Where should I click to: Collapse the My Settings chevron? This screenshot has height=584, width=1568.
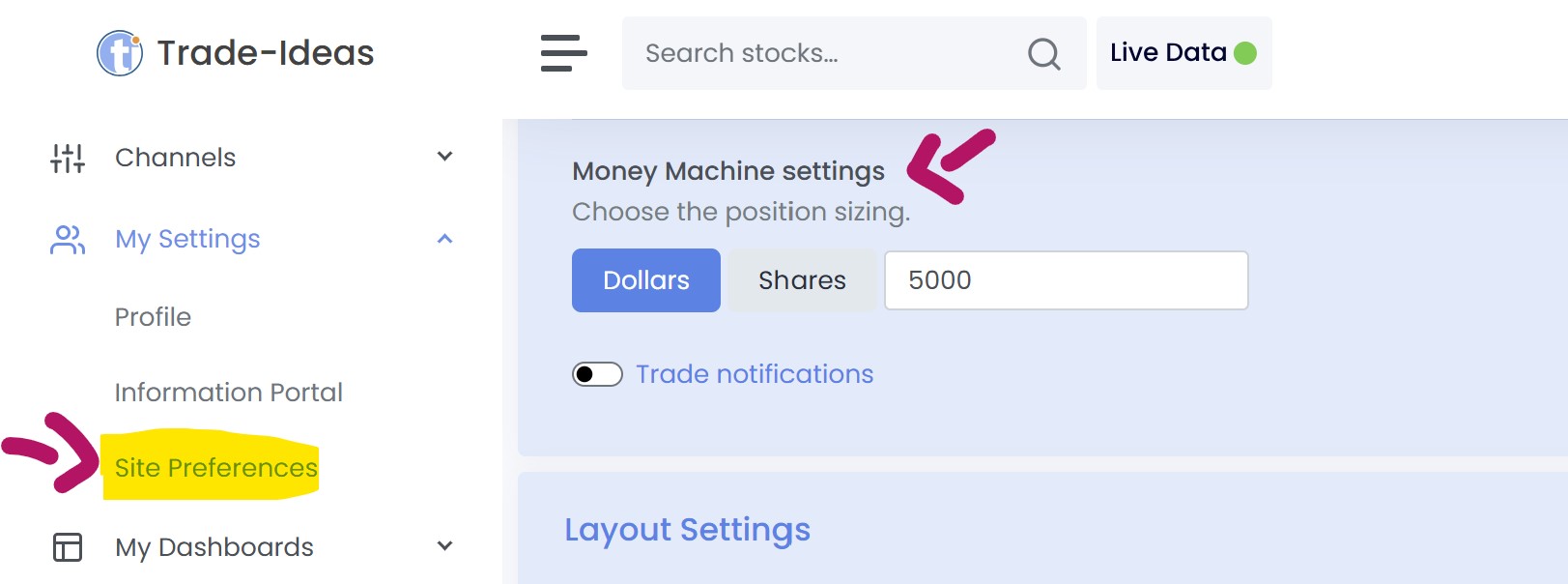[444, 239]
